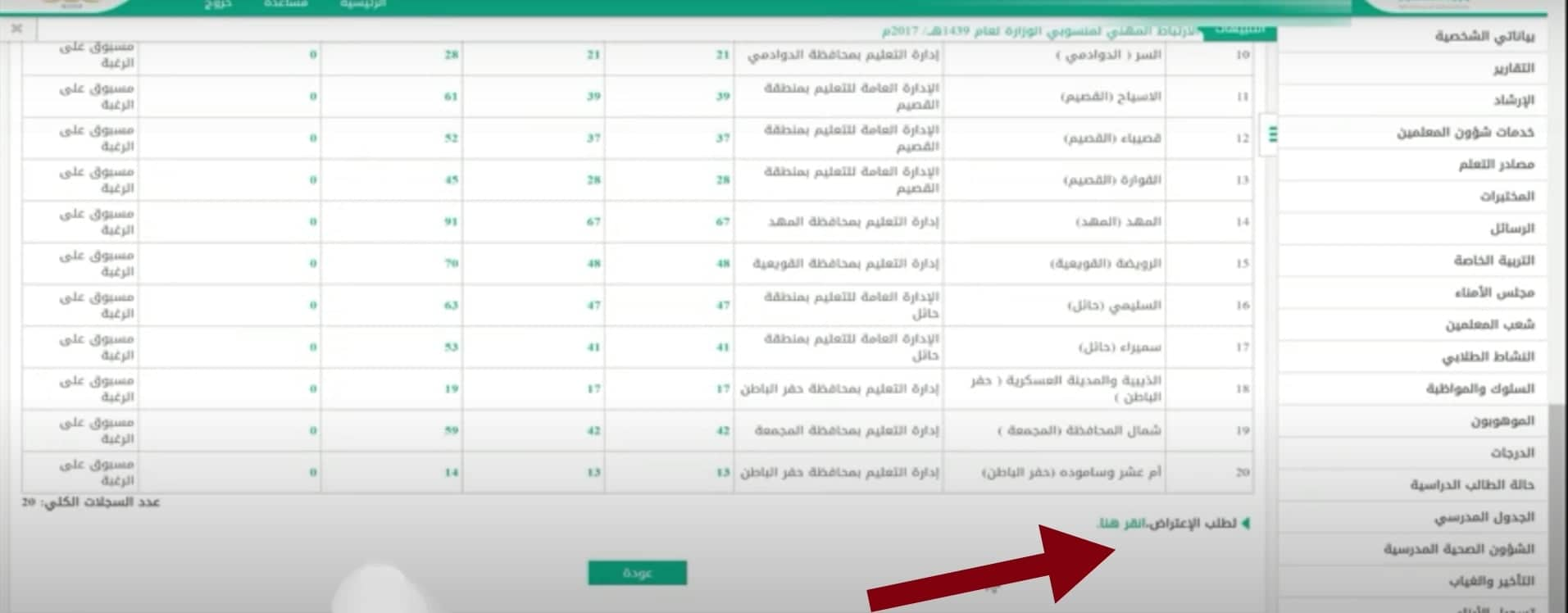Image resolution: width=1568 pixels, height=613 pixels.
Task: Select السليمي (حائل) cell
Action: click(1053, 305)
